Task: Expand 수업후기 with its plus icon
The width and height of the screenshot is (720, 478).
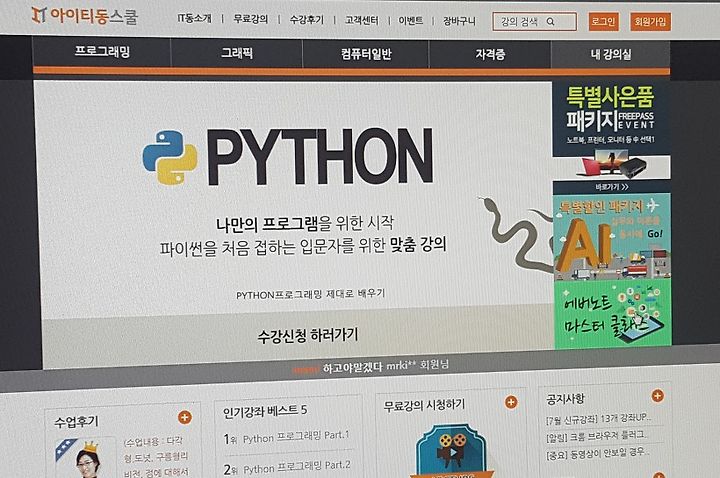Action: [x=185, y=417]
